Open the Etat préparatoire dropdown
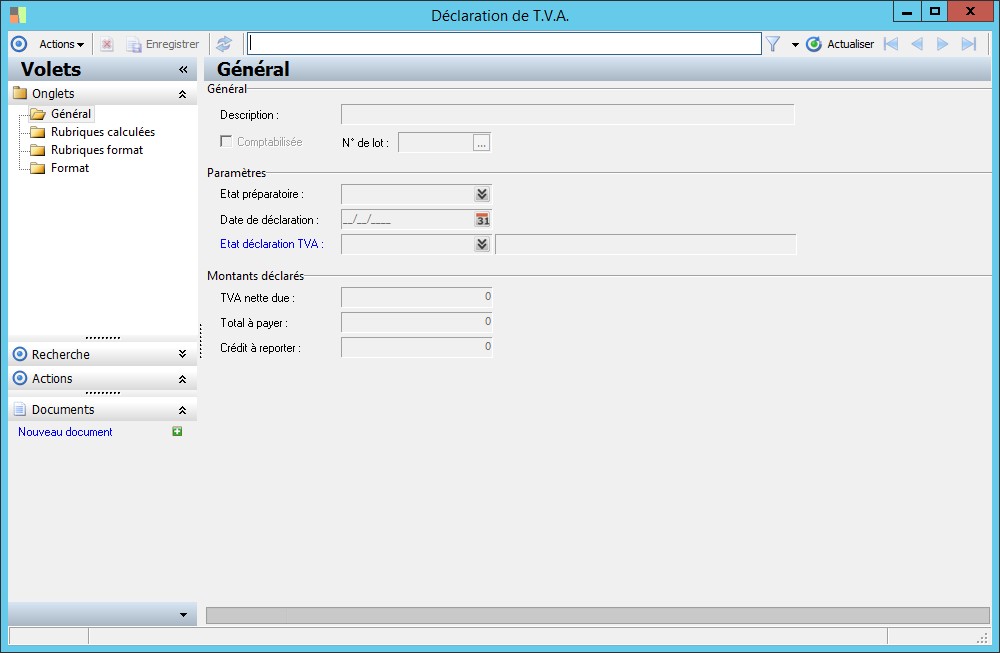This screenshot has width=1000, height=653. [482, 194]
